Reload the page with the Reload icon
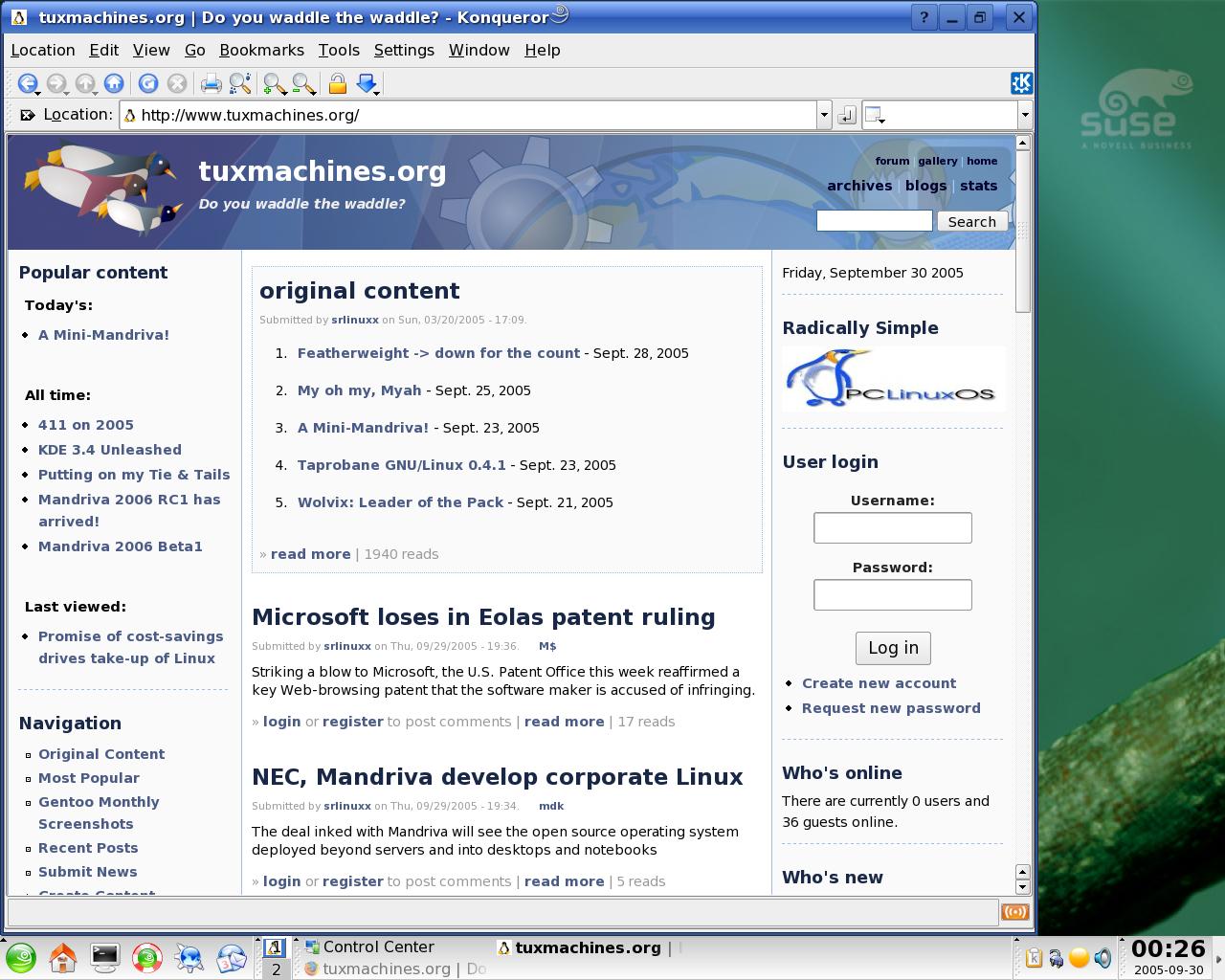The height and width of the screenshot is (980, 1225). point(148,84)
